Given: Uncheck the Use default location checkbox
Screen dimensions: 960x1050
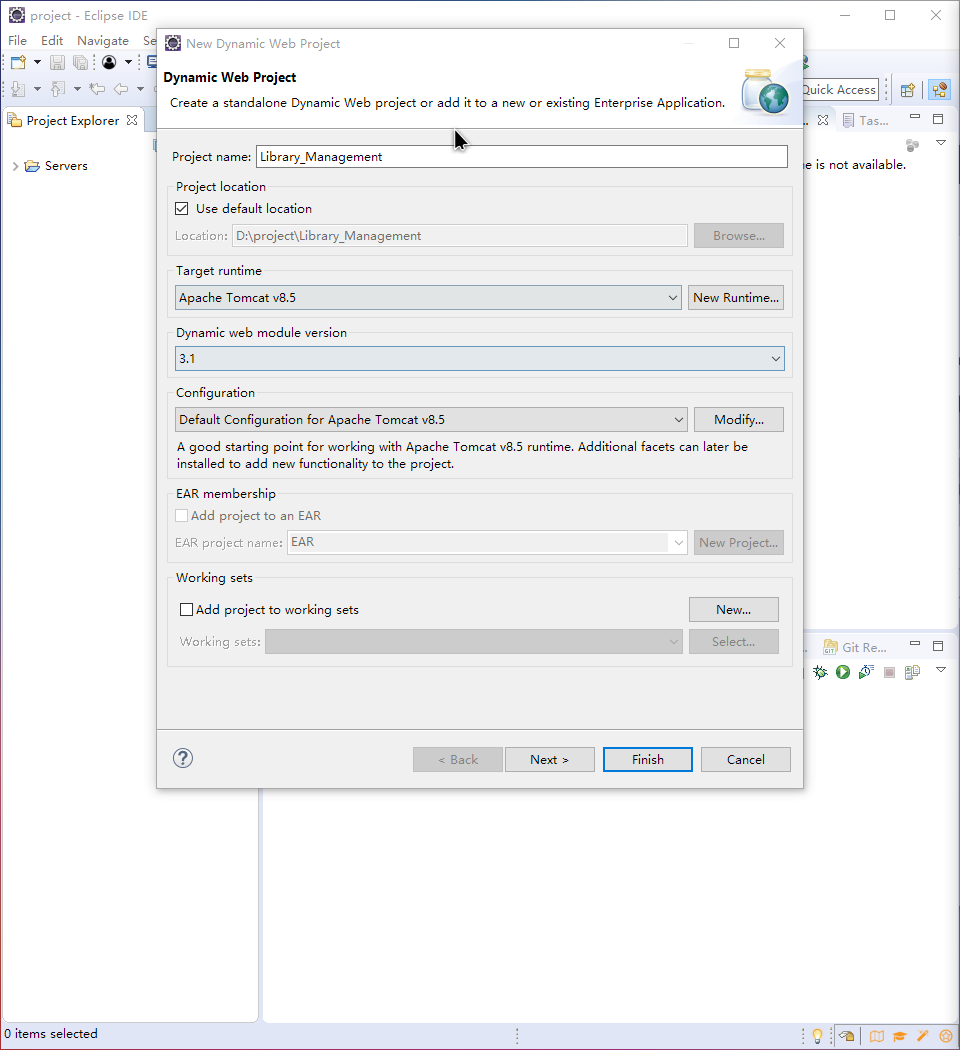Looking at the screenshot, I should click(181, 208).
